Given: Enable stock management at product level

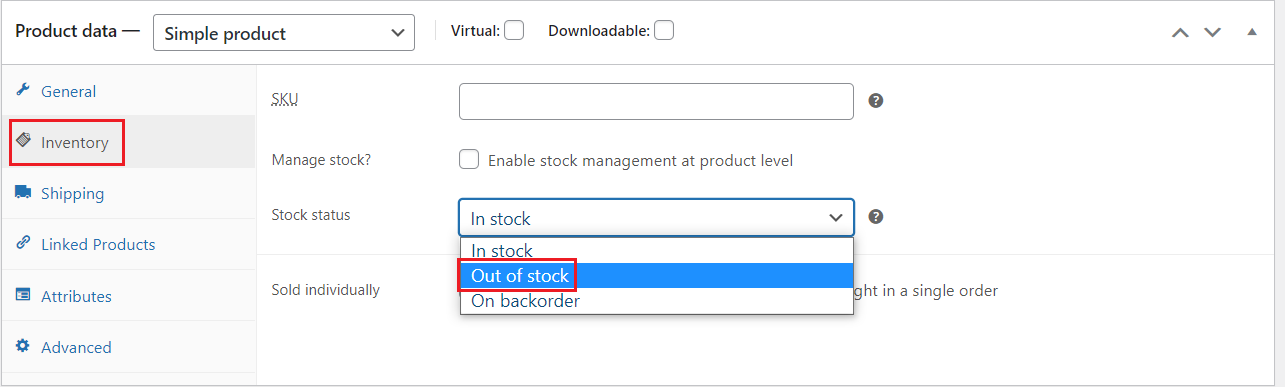Looking at the screenshot, I should (x=469, y=160).
